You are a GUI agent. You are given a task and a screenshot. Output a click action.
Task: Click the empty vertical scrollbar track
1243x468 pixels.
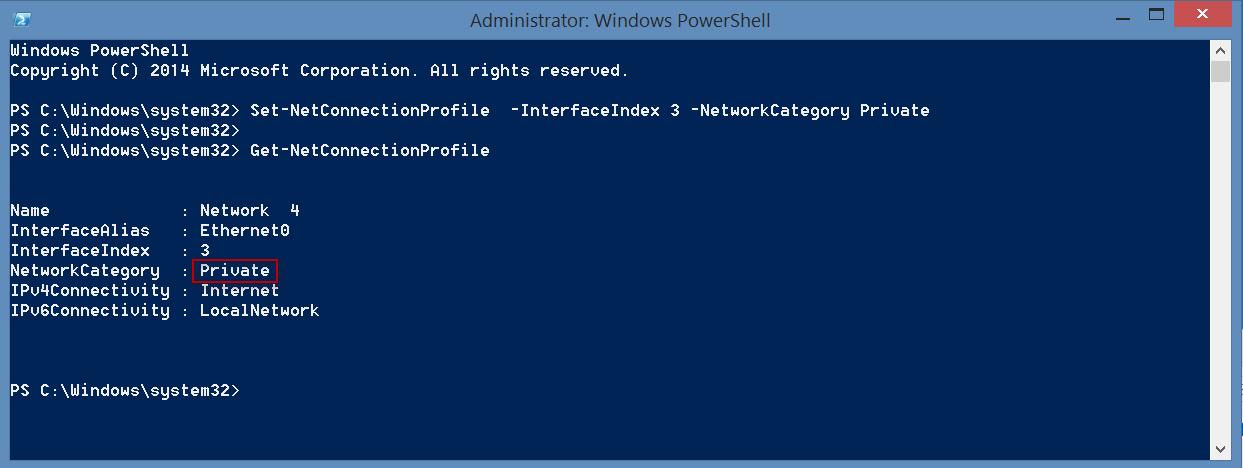(1220, 260)
